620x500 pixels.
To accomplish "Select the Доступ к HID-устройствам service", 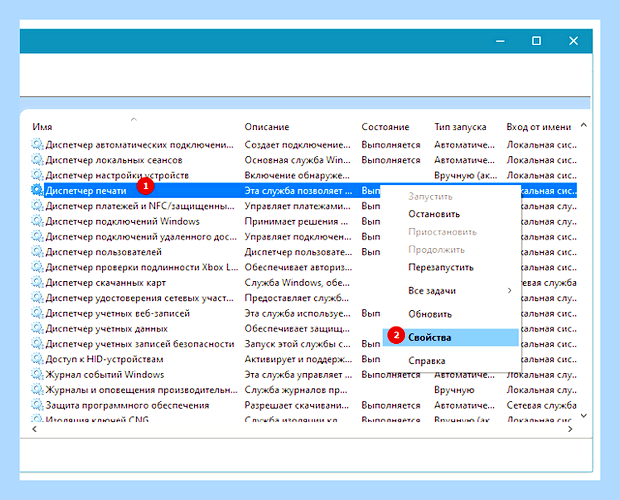I will [x=104, y=359].
